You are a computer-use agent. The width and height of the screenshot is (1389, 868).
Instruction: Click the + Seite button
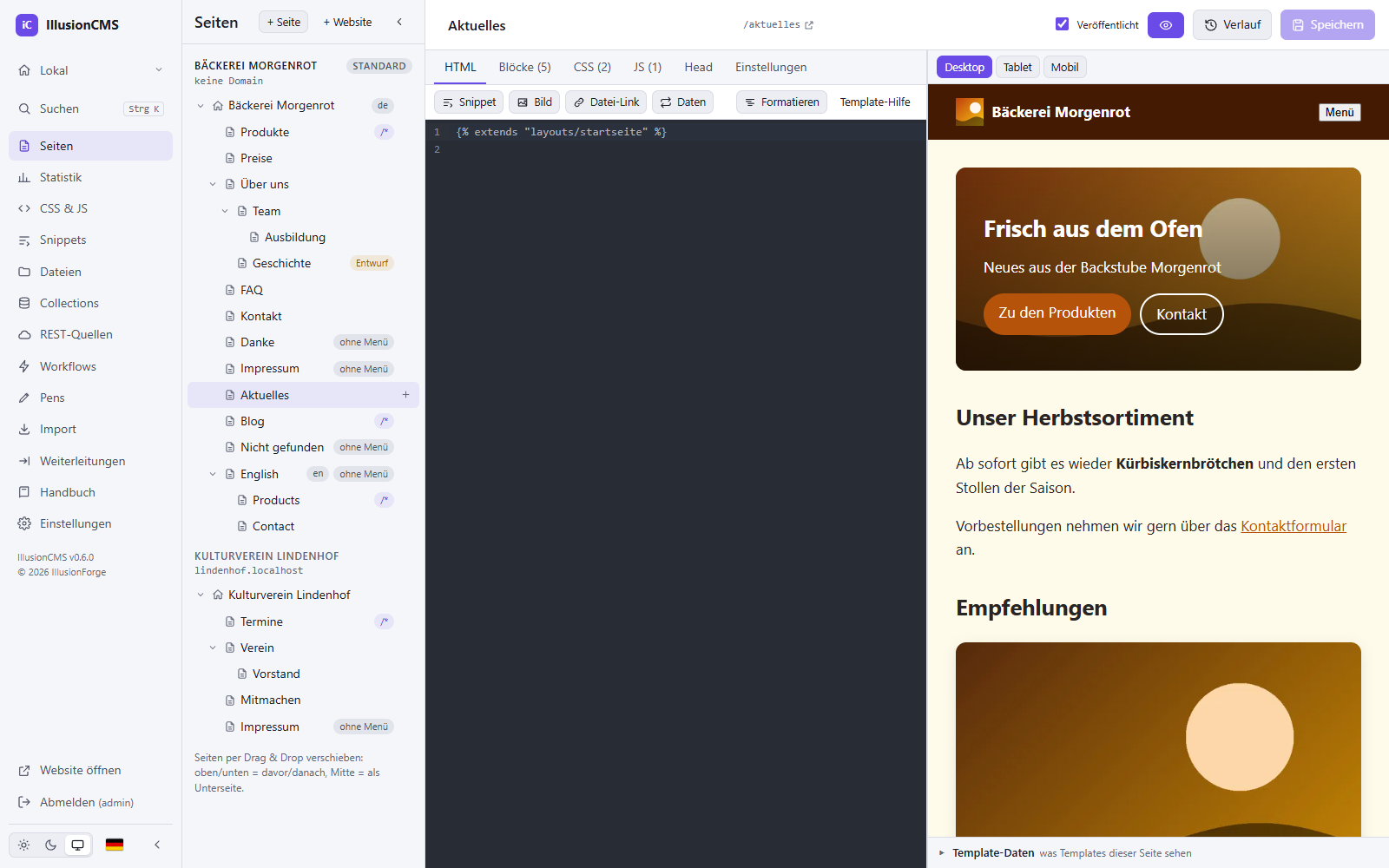(x=284, y=22)
